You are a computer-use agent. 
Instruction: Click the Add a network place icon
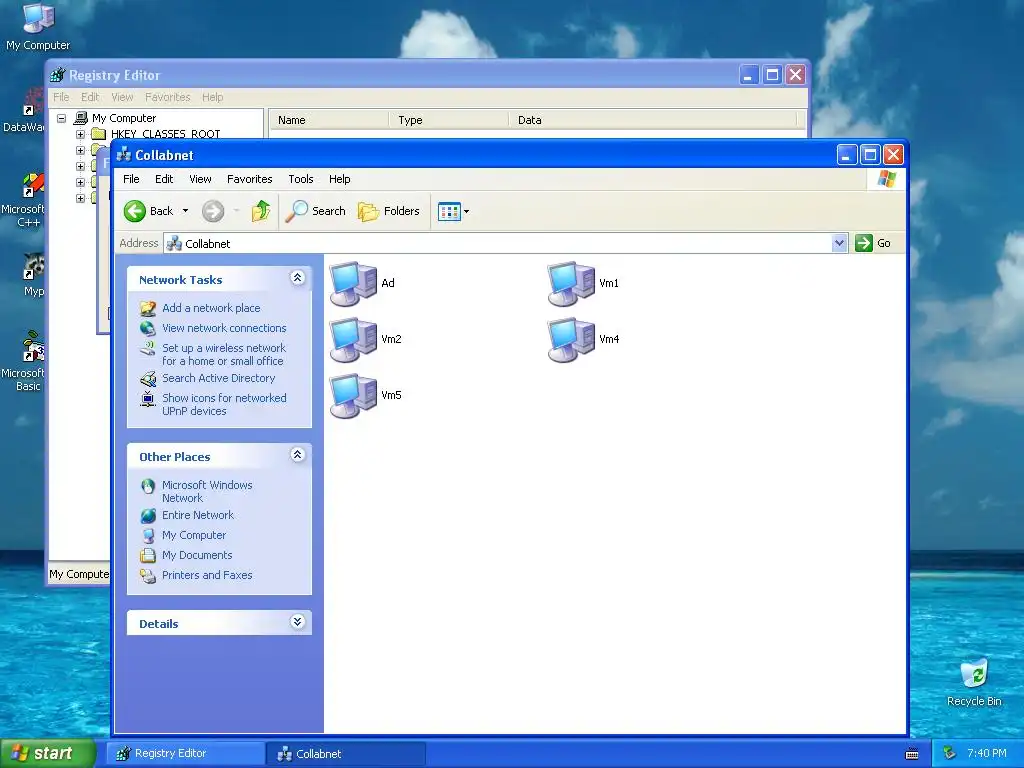point(148,308)
